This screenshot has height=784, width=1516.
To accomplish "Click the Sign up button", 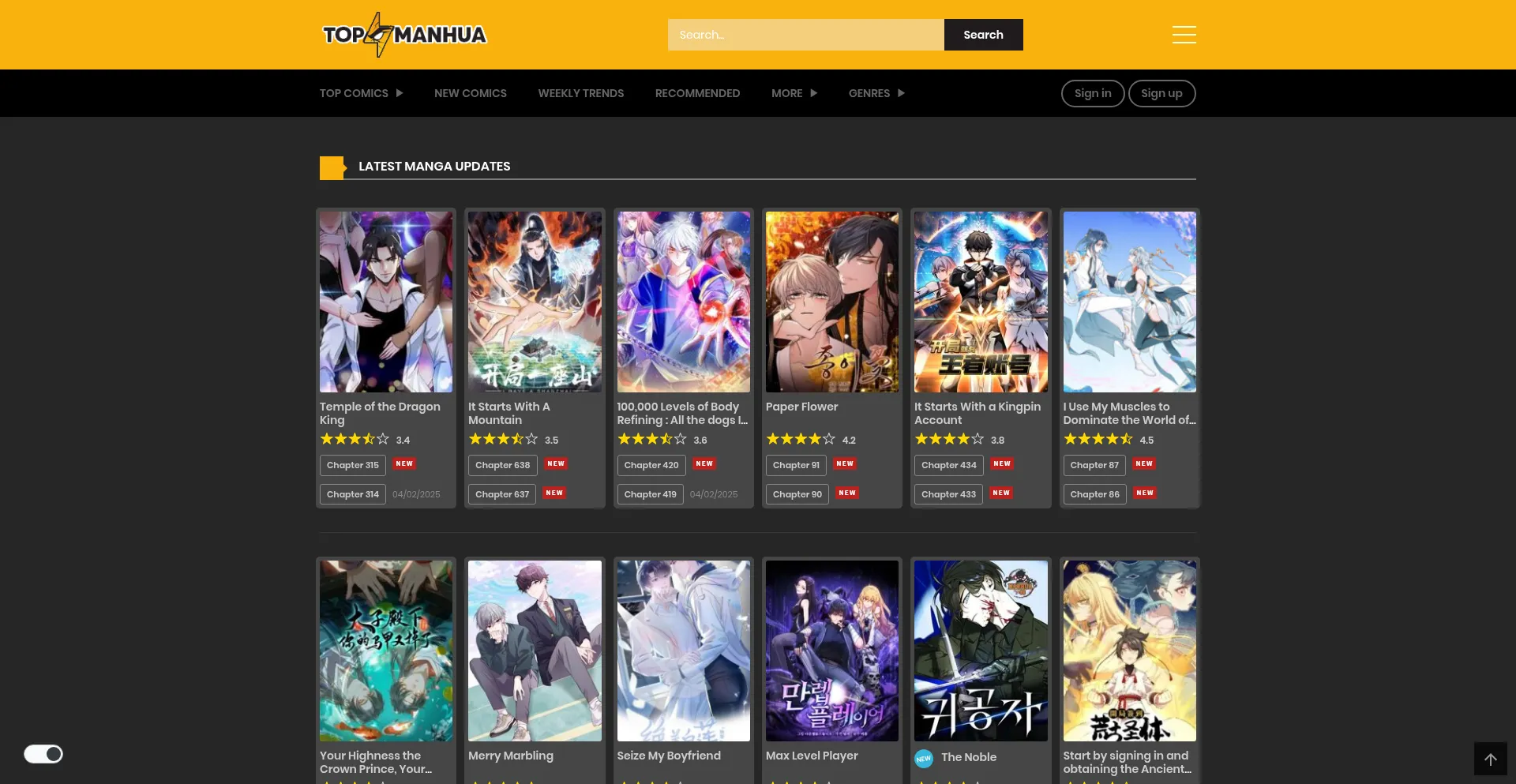I will click(1161, 93).
